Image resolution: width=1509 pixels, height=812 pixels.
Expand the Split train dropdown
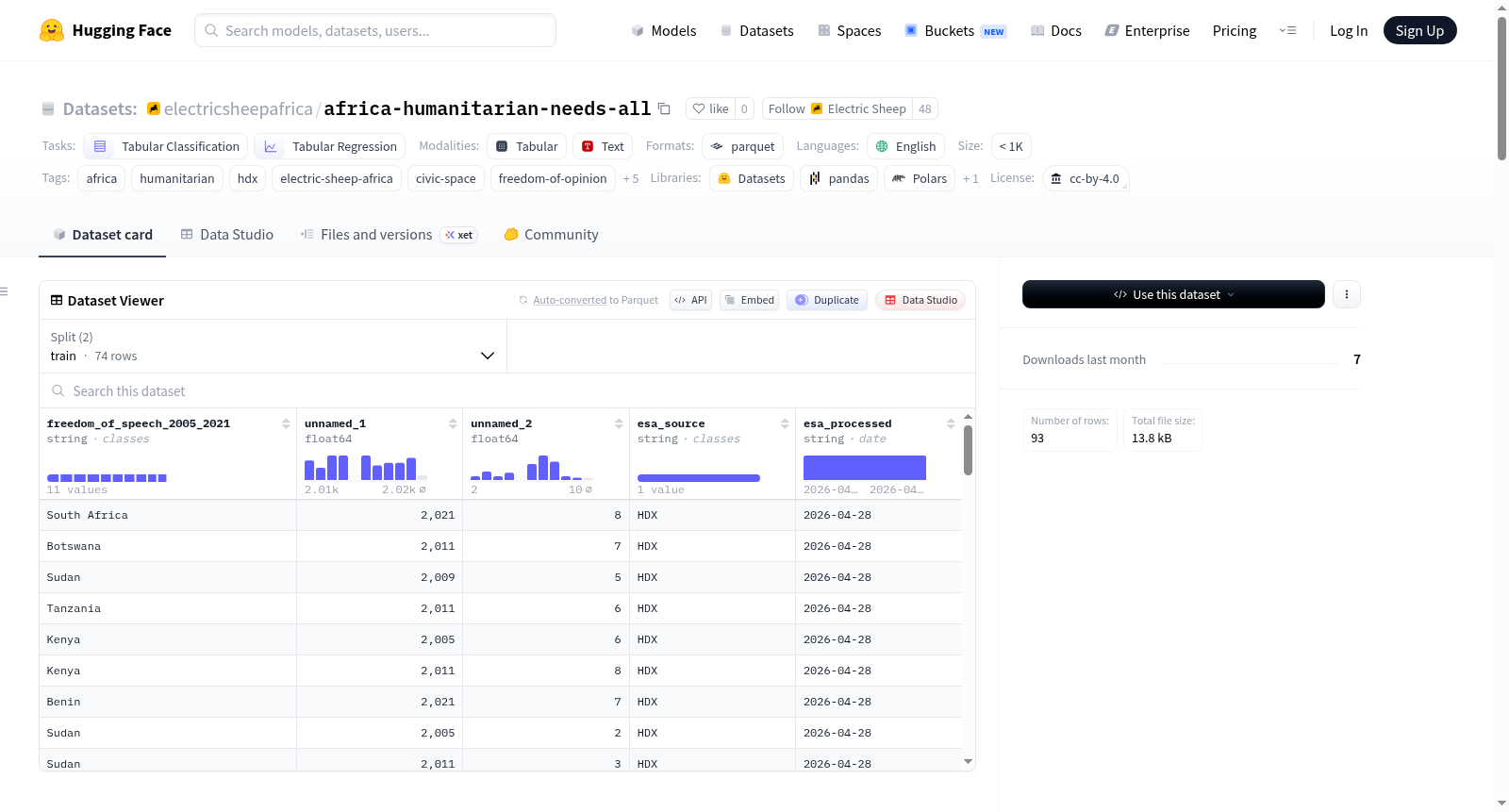[273, 346]
